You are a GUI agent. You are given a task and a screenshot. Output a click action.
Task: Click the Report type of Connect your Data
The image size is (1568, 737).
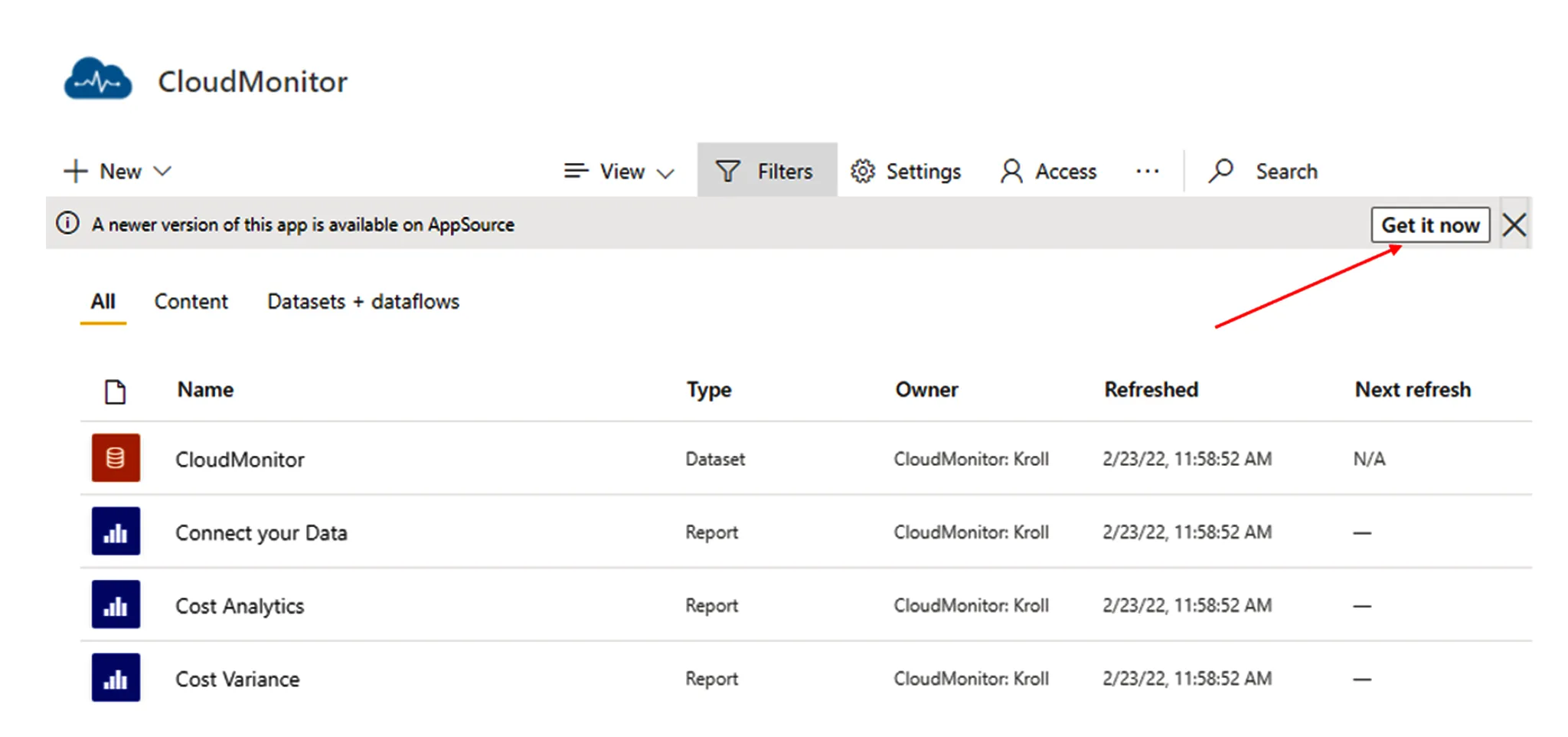[711, 532]
